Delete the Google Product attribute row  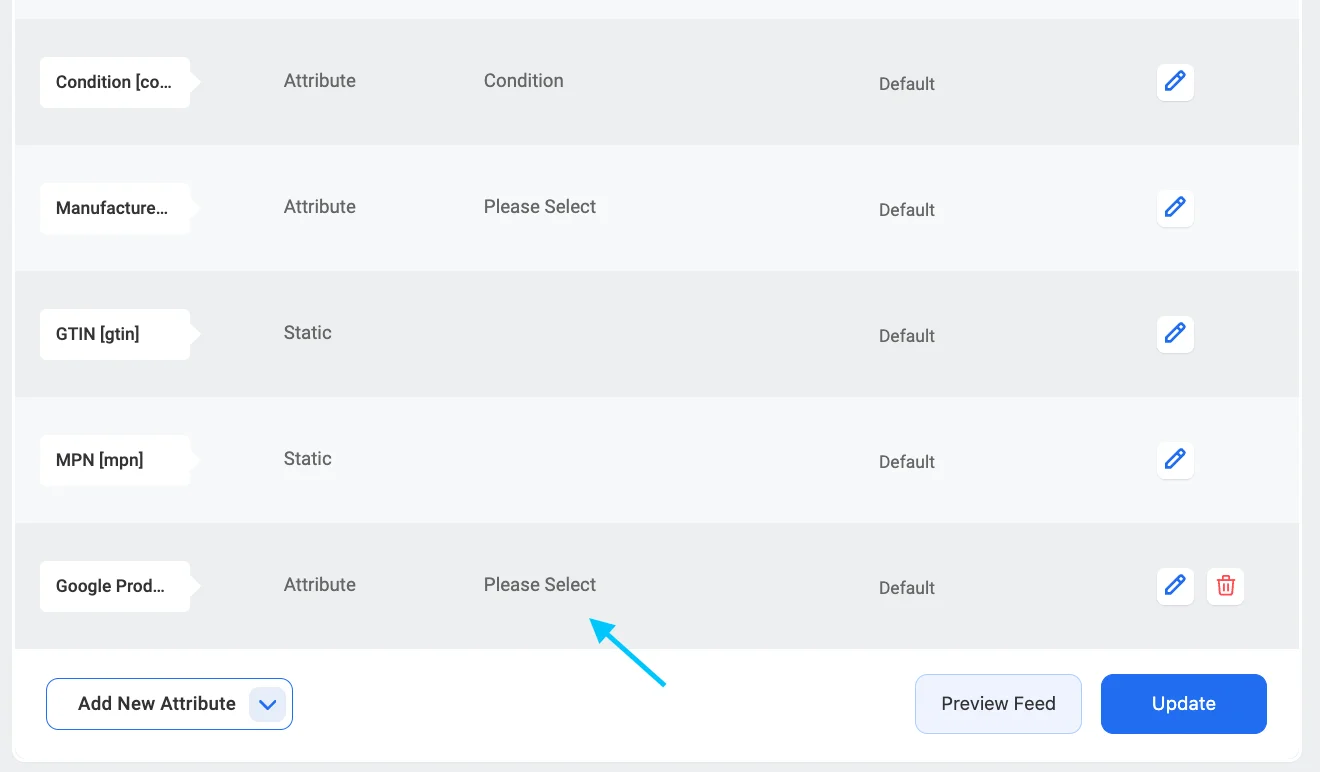[x=1226, y=586]
